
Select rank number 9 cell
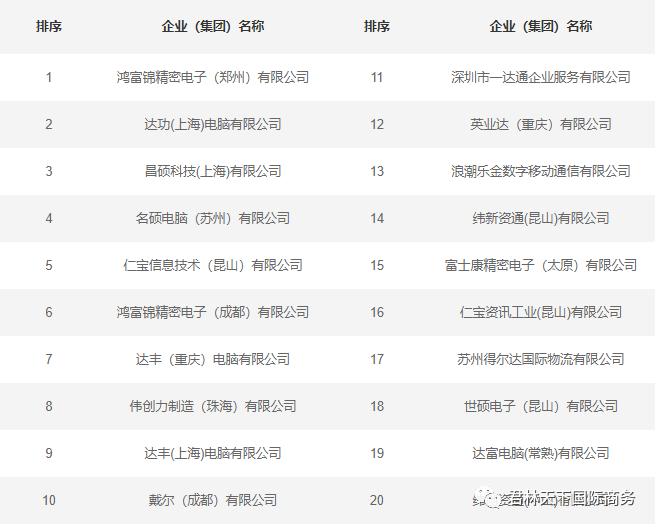point(49,453)
